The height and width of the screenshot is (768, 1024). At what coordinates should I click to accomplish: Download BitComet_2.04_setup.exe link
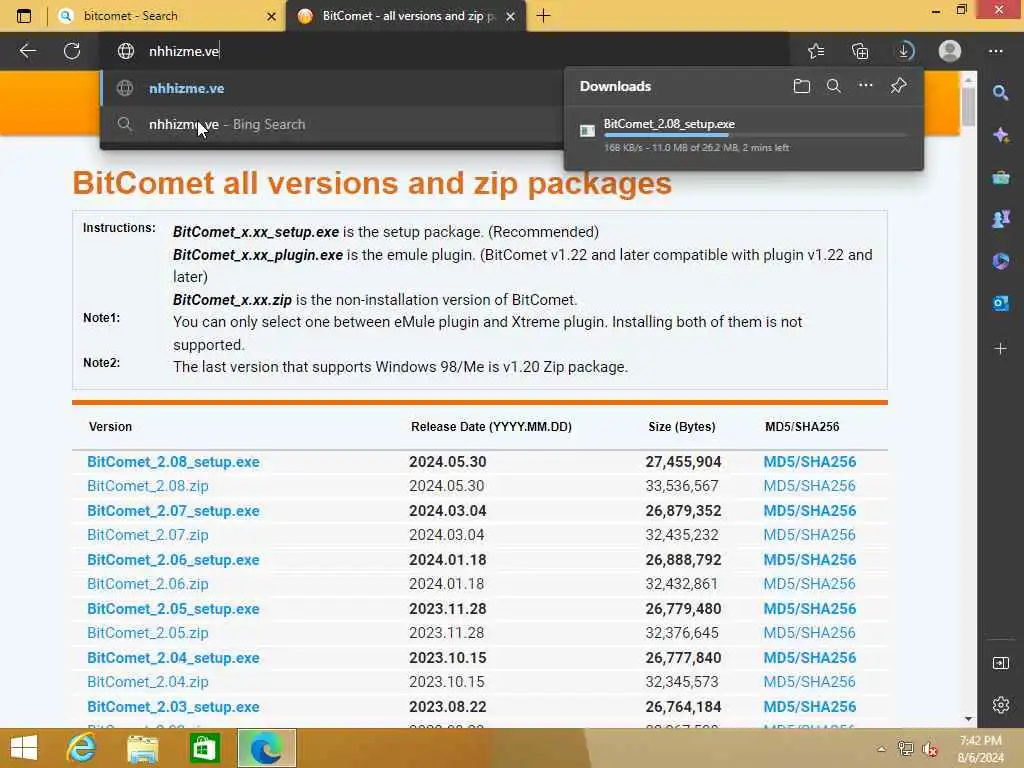point(173,658)
